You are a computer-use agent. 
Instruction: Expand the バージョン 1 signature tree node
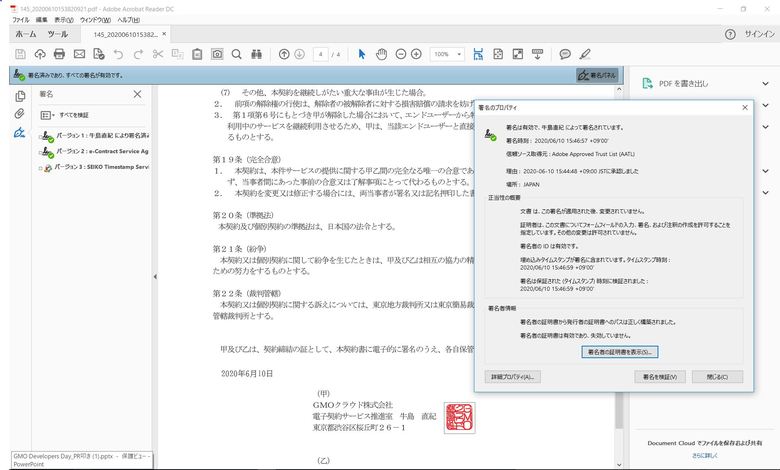tap(40, 136)
